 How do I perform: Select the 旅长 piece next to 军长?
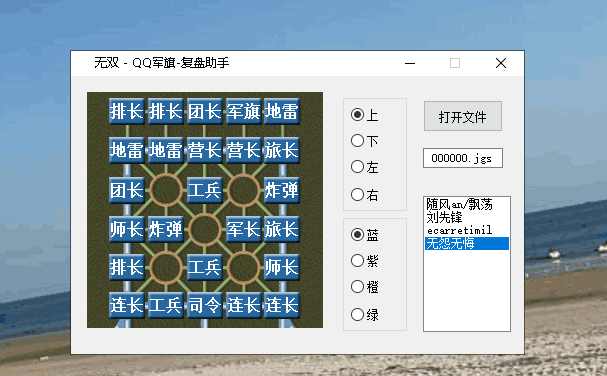point(282,229)
